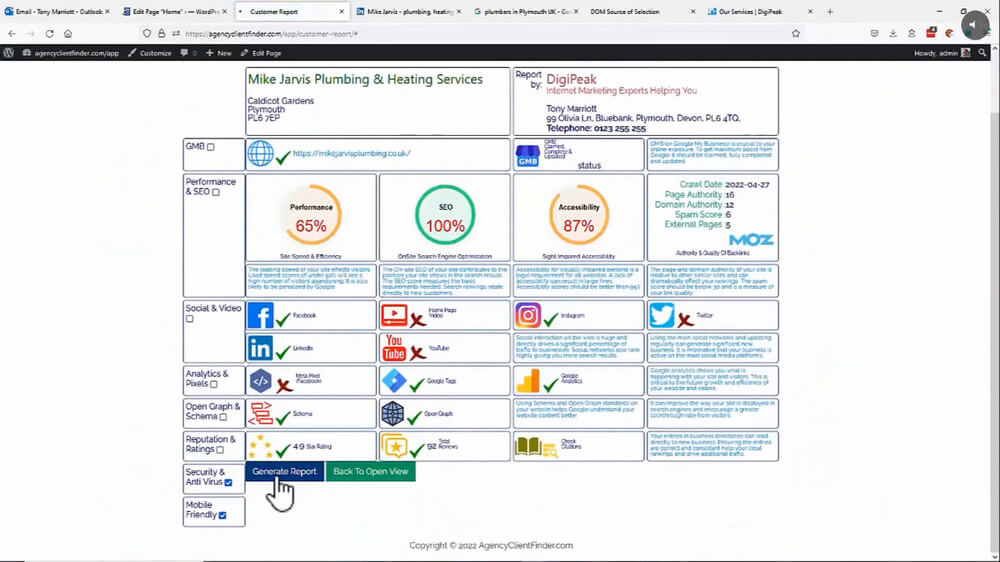The width and height of the screenshot is (1000, 562).
Task: Switch to DOM Source of Selection tab
Action: (x=642, y=11)
